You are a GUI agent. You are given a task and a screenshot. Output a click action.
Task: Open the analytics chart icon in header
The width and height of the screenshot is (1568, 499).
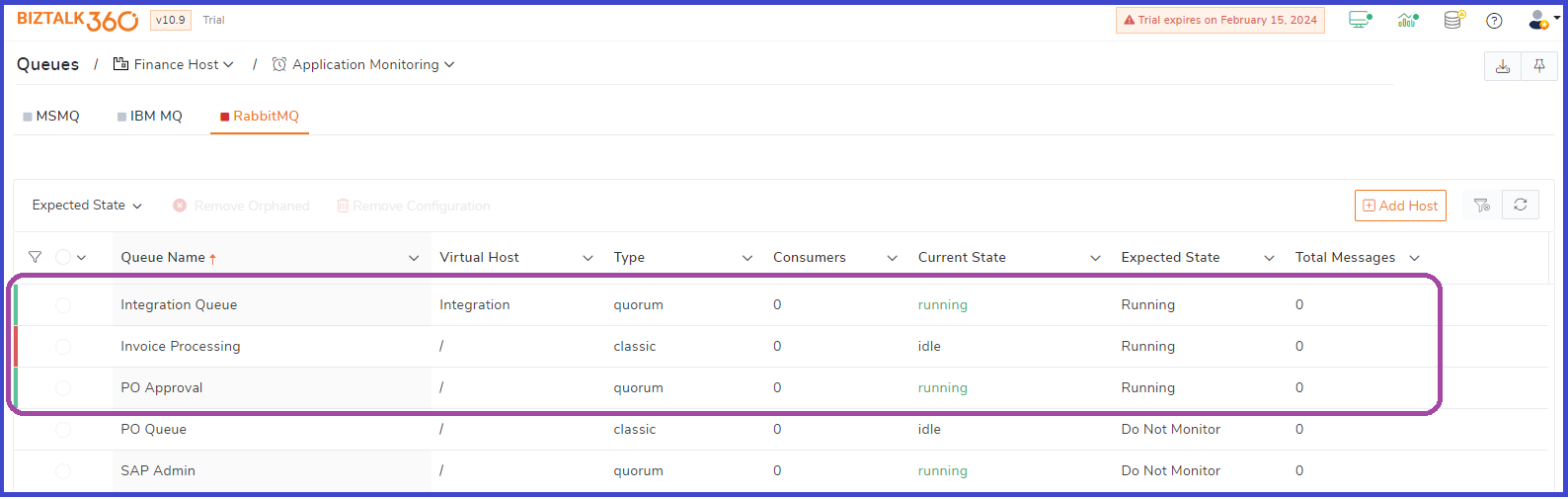pos(1407,20)
